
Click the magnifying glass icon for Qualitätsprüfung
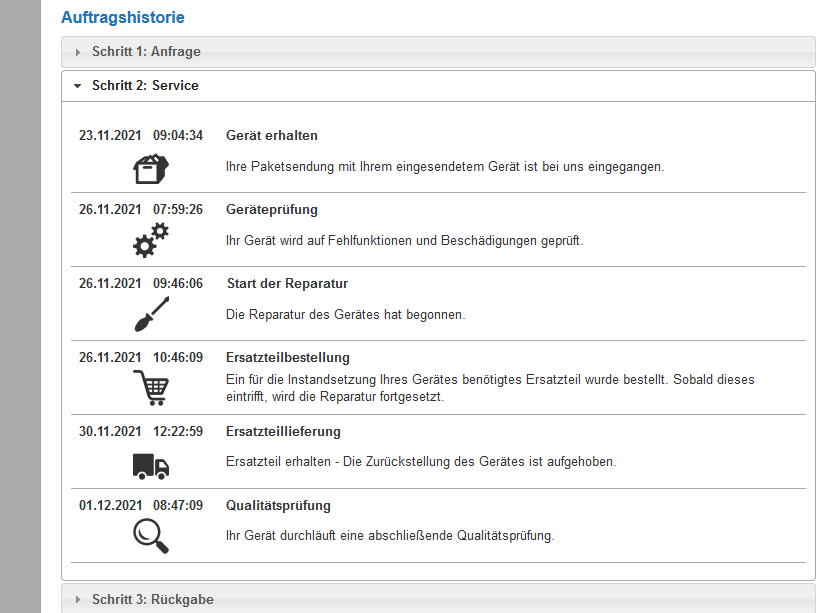tap(151, 536)
